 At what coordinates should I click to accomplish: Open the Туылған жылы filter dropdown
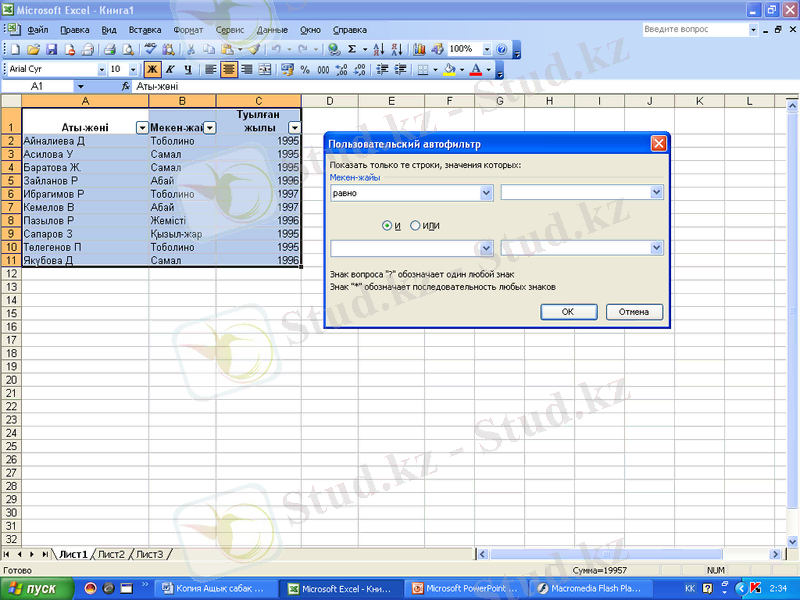pyautogui.click(x=294, y=128)
